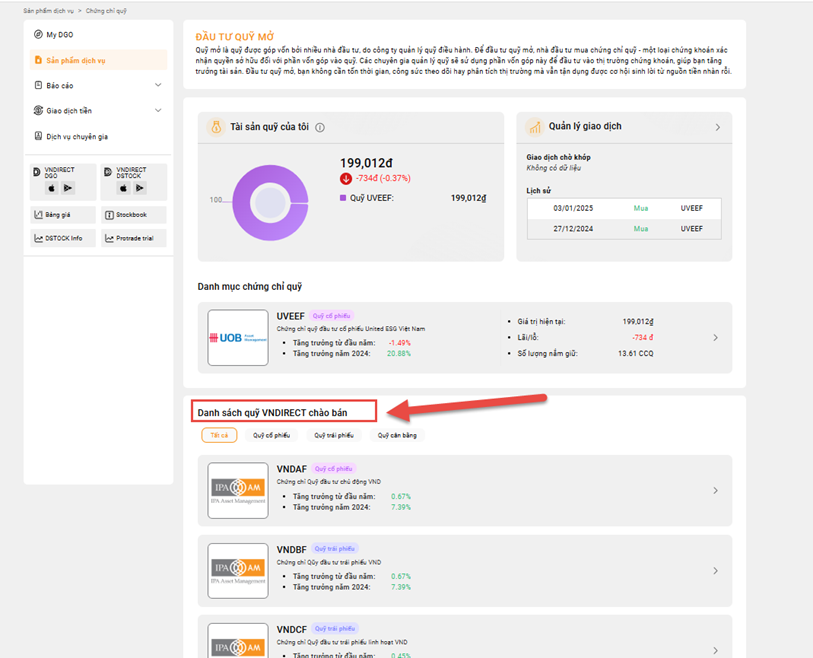Click the purple donut chart

point(270,203)
